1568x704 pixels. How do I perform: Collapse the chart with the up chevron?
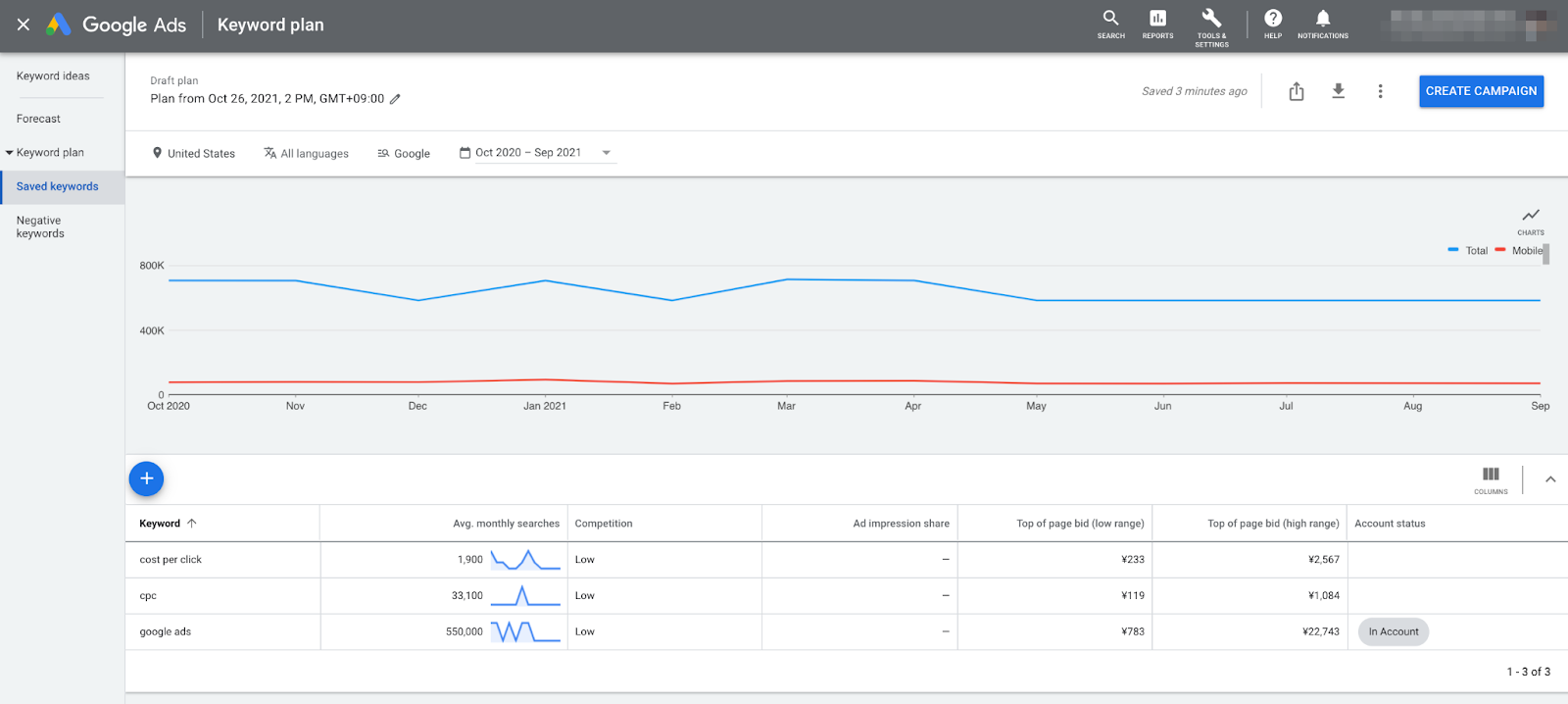1550,479
